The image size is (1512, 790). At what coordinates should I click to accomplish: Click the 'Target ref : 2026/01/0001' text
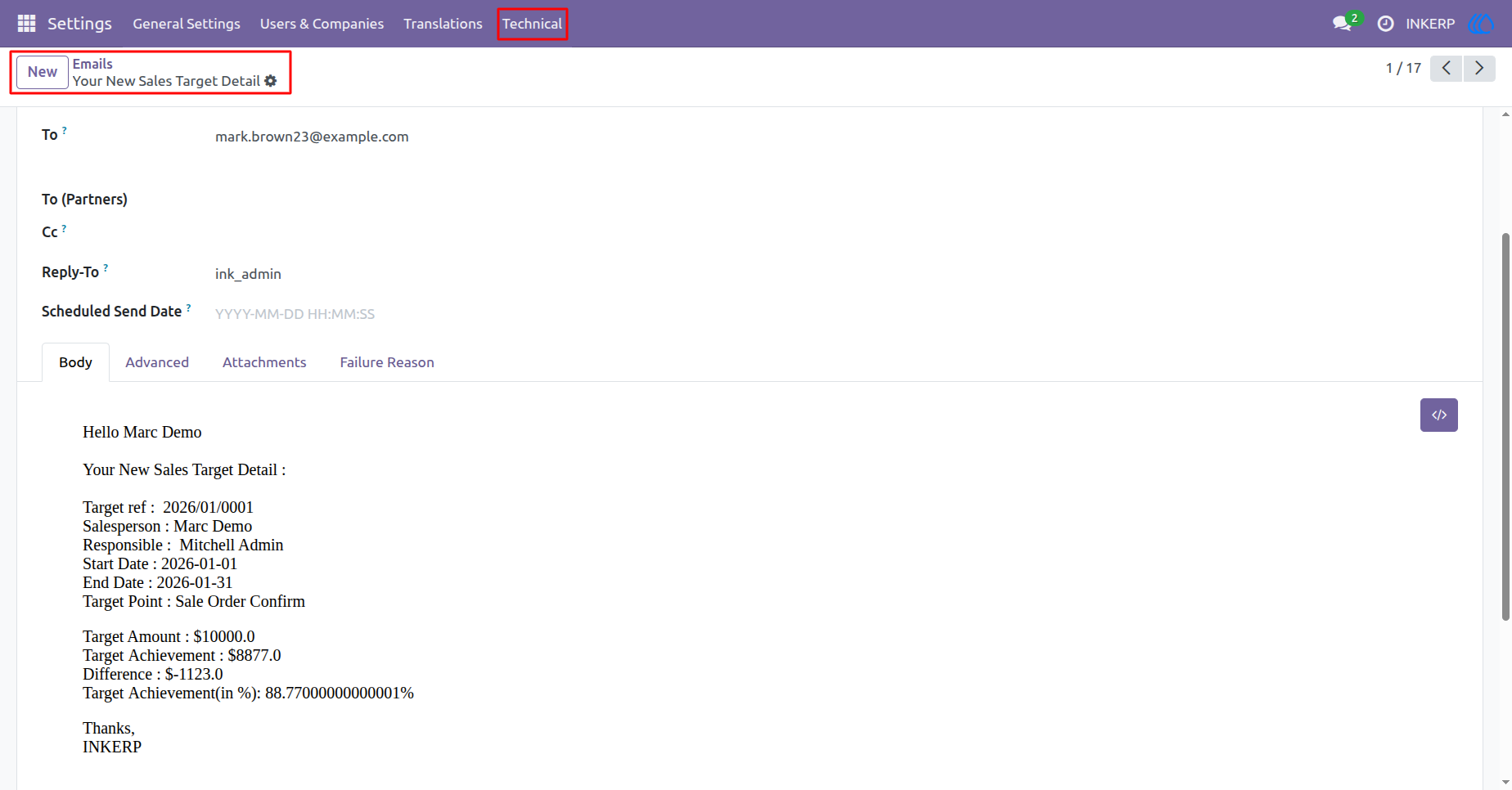pos(168,507)
